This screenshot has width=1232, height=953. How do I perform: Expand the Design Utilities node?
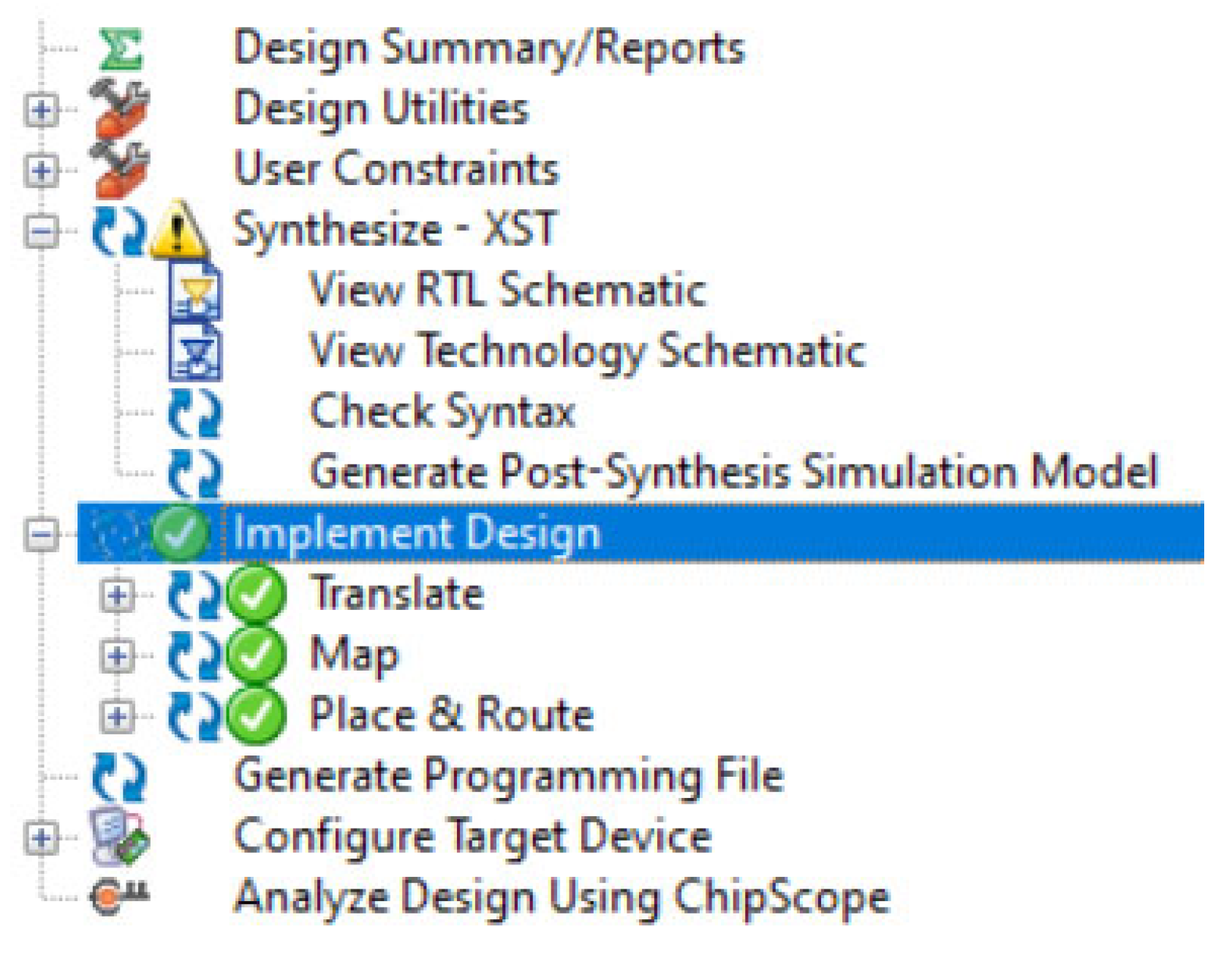click(x=41, y=110)
